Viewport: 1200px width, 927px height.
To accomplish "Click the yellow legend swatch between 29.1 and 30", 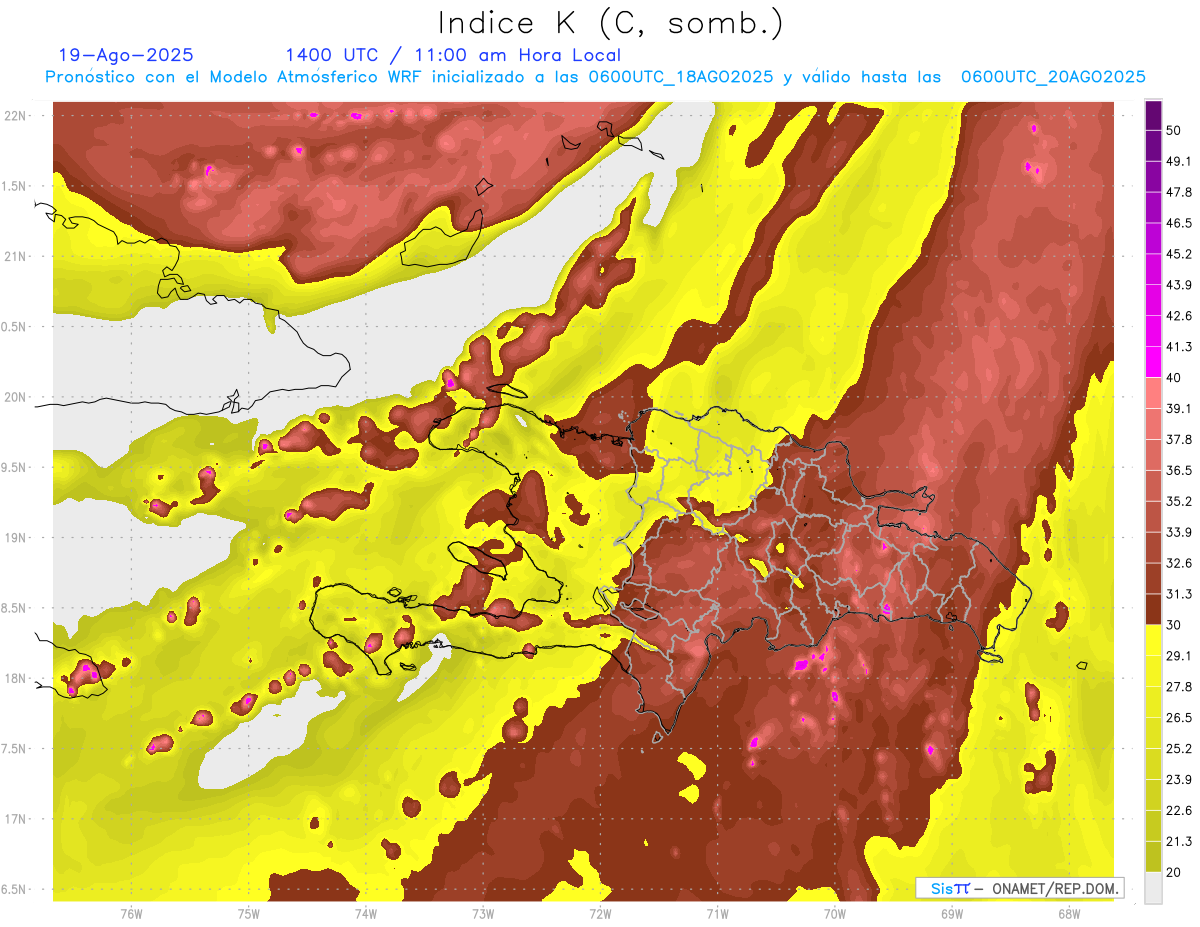I will tap(1153, 640).
